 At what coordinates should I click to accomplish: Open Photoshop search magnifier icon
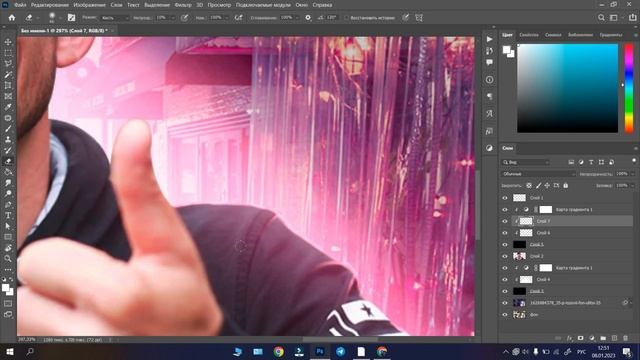601,18
